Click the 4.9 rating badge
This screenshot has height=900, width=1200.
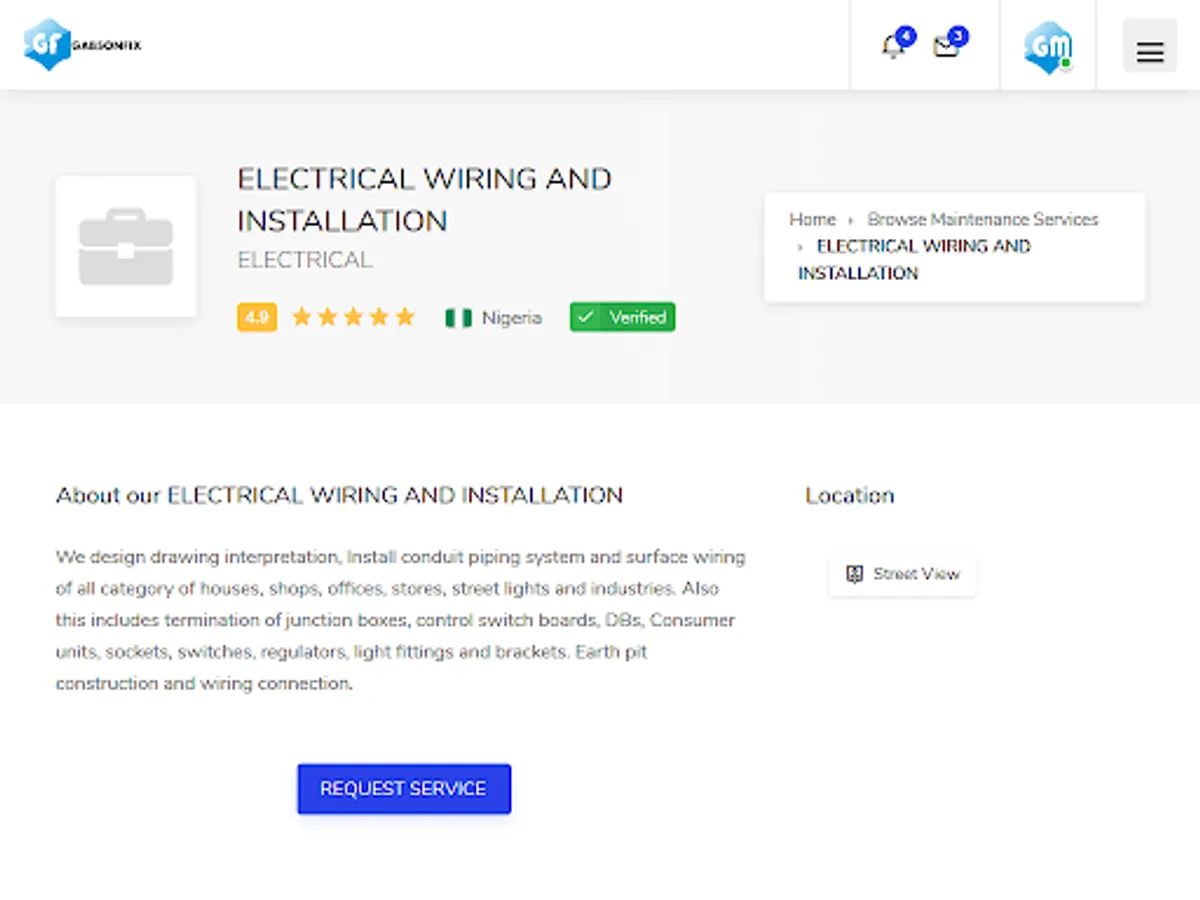(x=257, y=317)
